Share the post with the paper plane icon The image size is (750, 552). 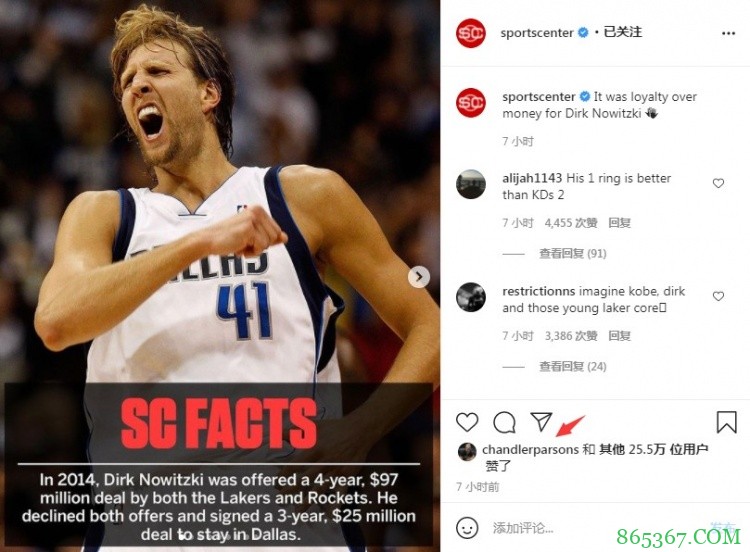541,421
